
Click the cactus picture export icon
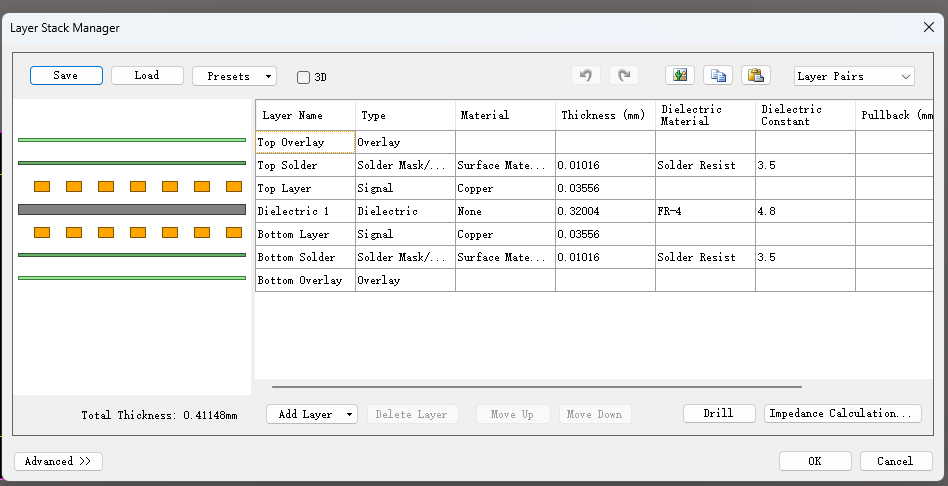(x=680, y=76)
